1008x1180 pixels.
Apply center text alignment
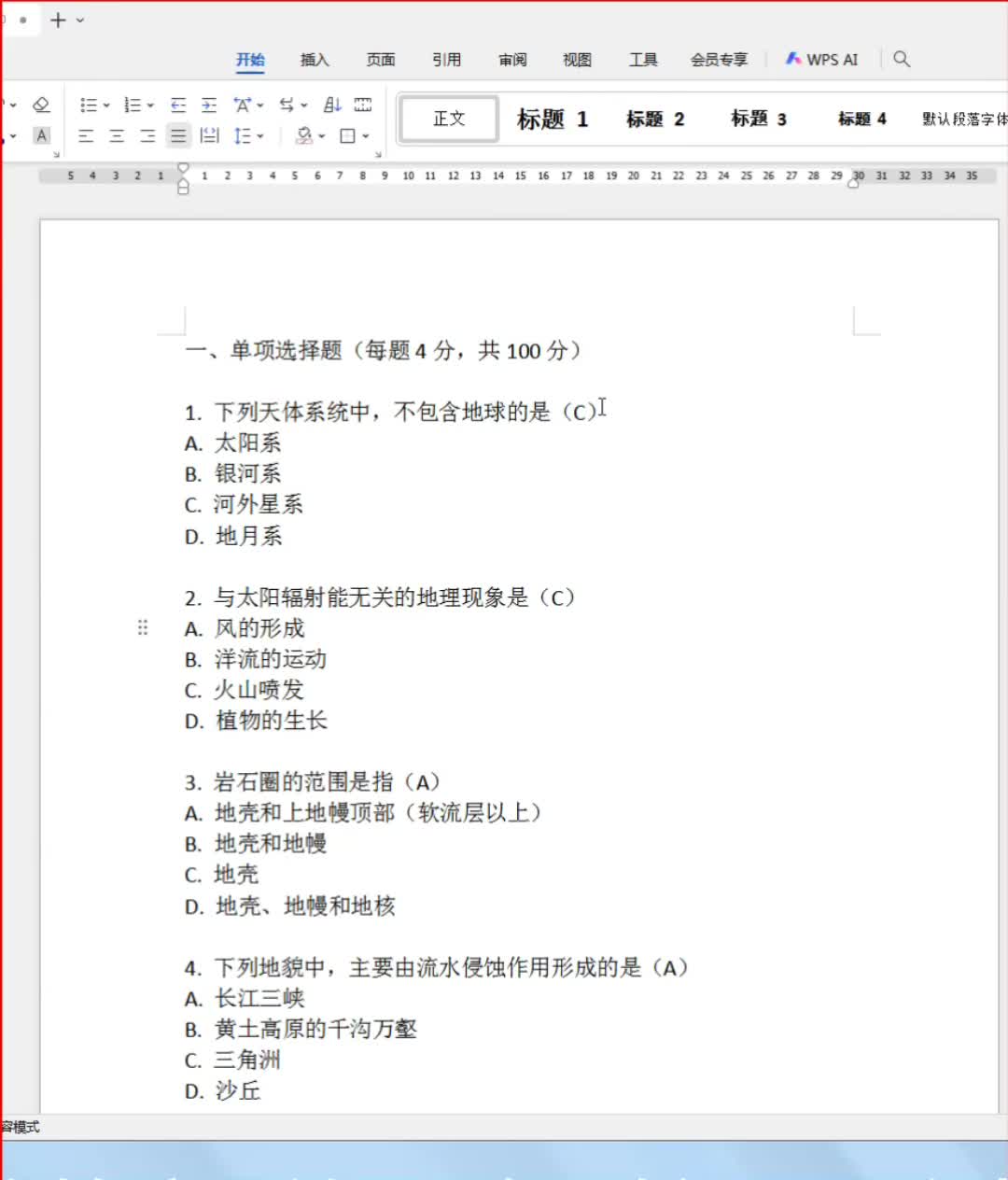(116, 135)
